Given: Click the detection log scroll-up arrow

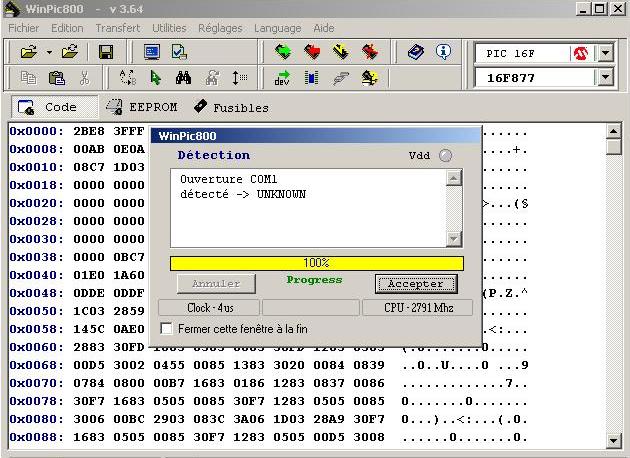Looking at the screenshot, I should [x=454, y=178].
